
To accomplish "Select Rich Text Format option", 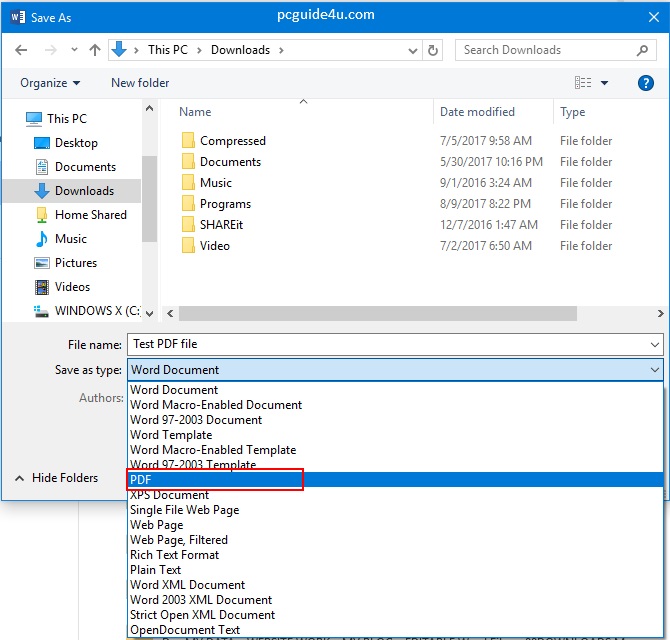I will click(174, 555).
